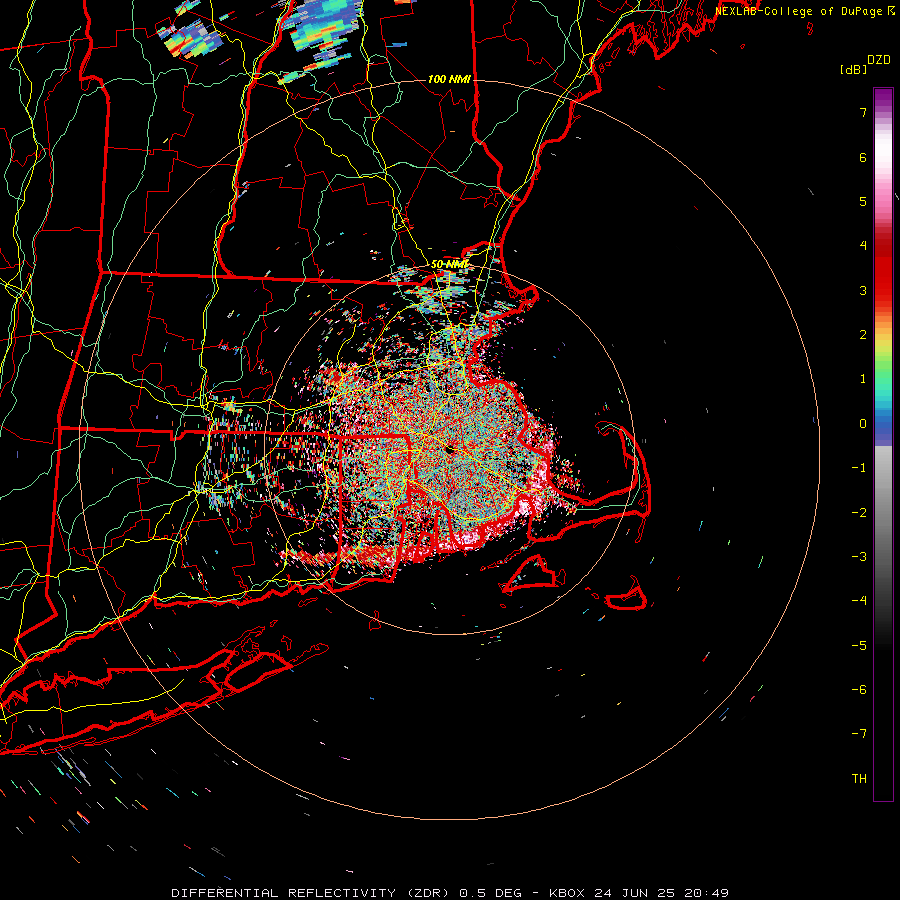Click the 1 value on the scale
The height and width of the screenshot is (900, 900).
tap(863, 379)
